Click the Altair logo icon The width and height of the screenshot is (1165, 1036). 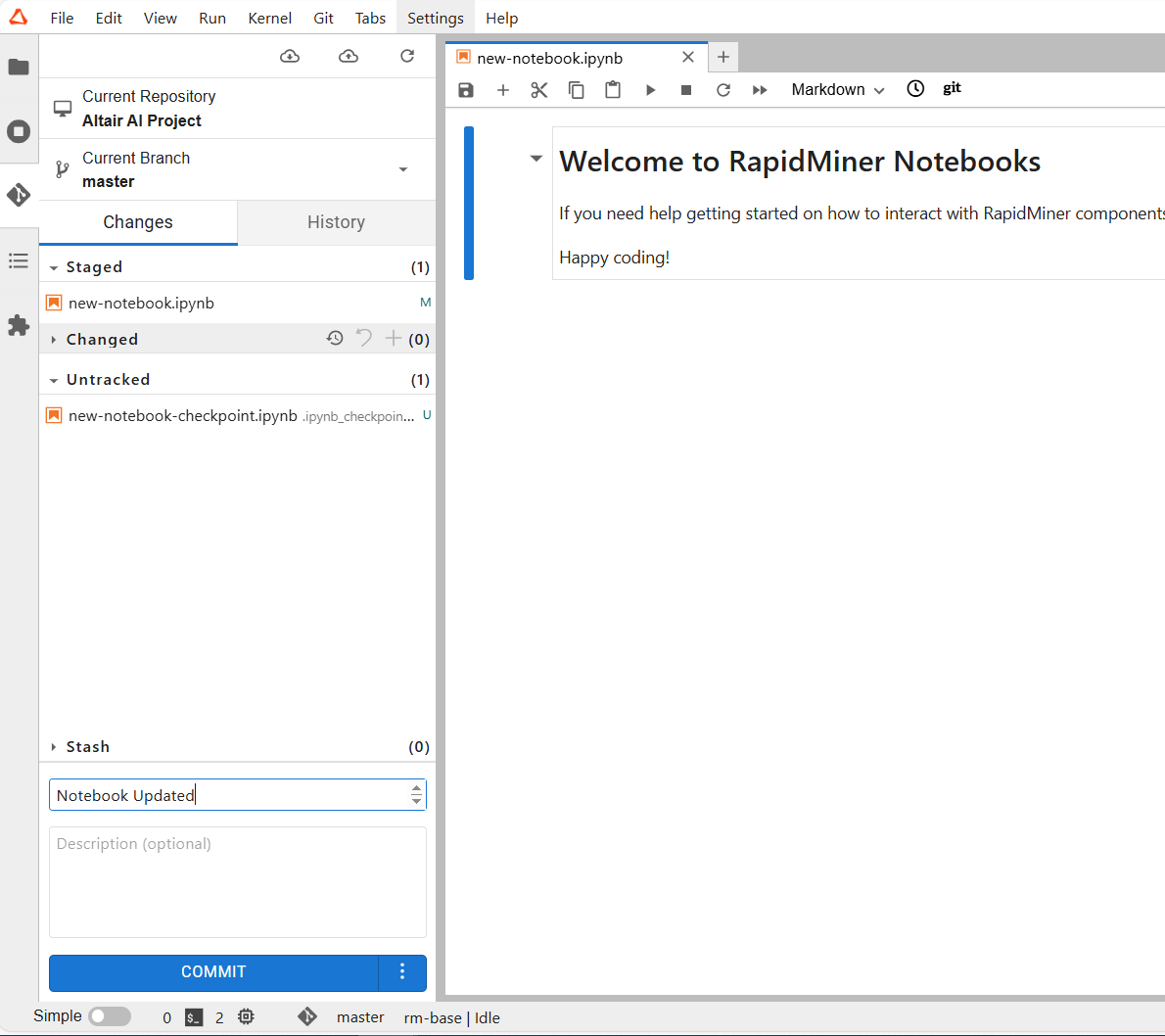tap(19, 17)
